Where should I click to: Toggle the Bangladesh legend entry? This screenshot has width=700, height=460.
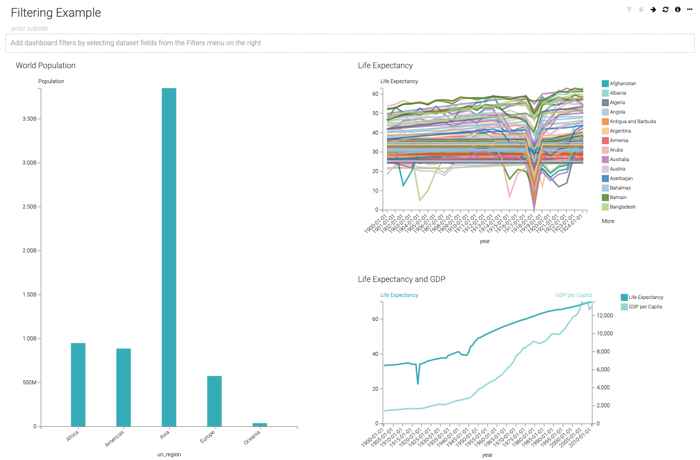point(621,207)
